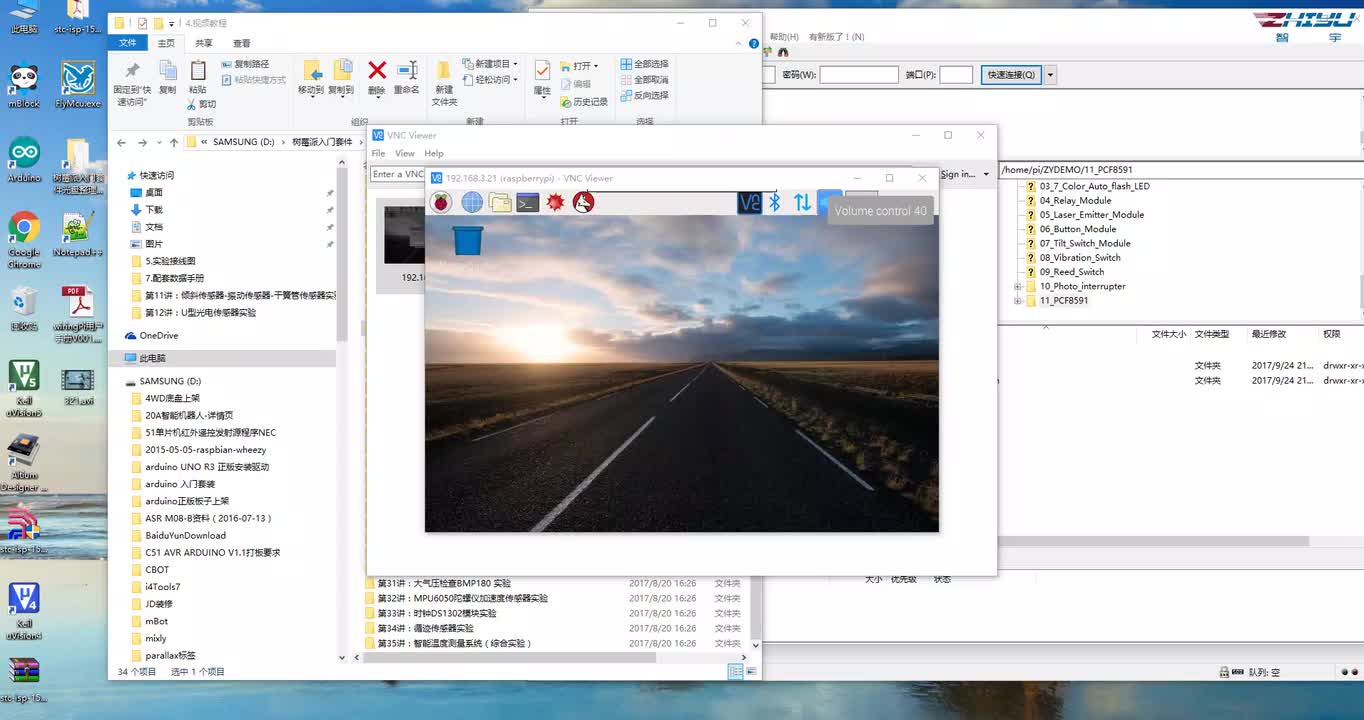Viewport: 1364px width, 720px height.
Task: Click the password input field
Action: (x=859, y=75)
